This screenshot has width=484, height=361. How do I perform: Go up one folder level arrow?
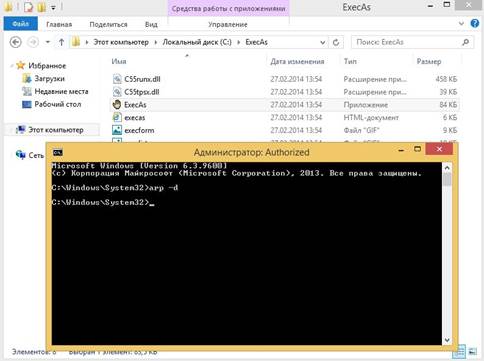[x=61, y=42]
